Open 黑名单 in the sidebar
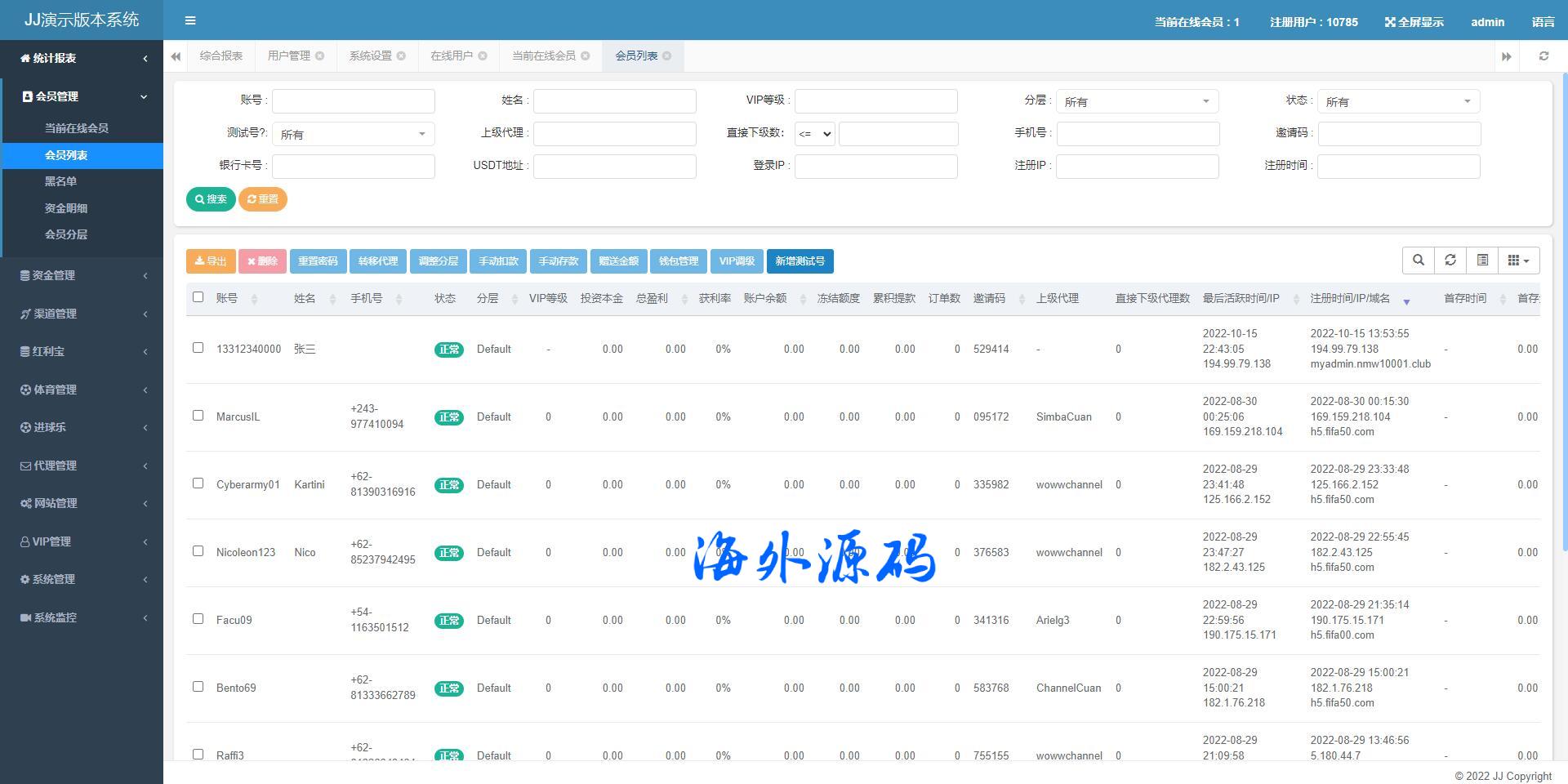This screenshot has width=1568, height=784. [60, 181]
